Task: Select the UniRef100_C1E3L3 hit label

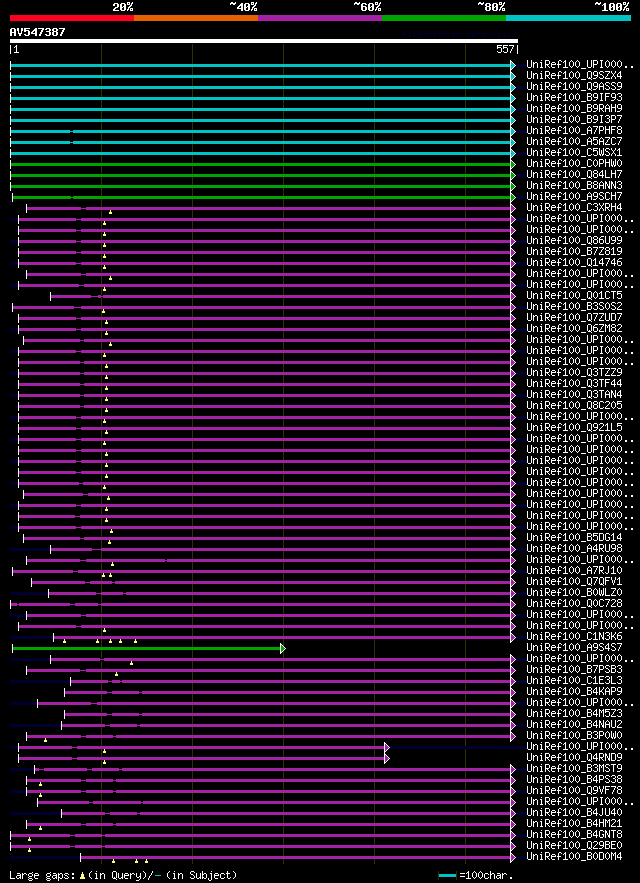Action: (574, 681)
